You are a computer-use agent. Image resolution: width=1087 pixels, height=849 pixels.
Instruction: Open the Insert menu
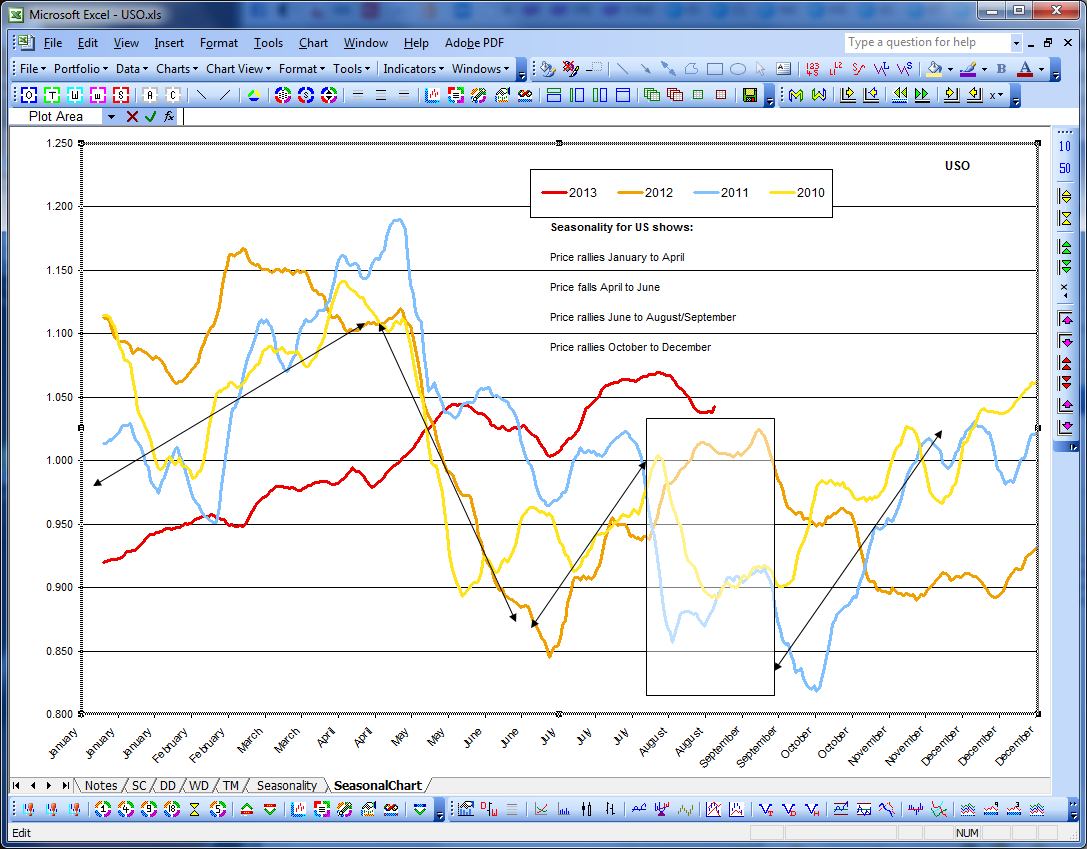click(x=168, y=43)
